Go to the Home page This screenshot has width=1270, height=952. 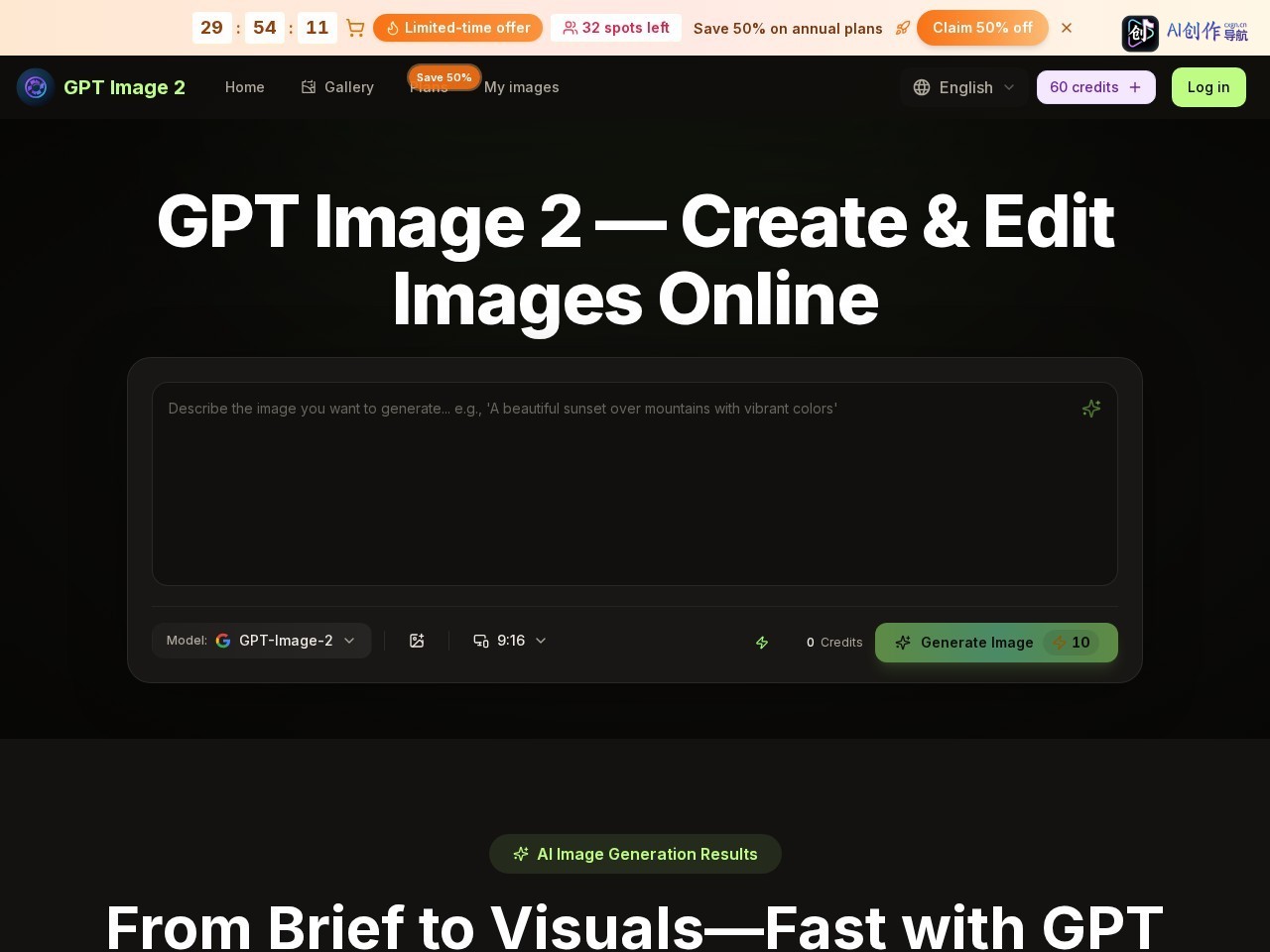point(245,87)
